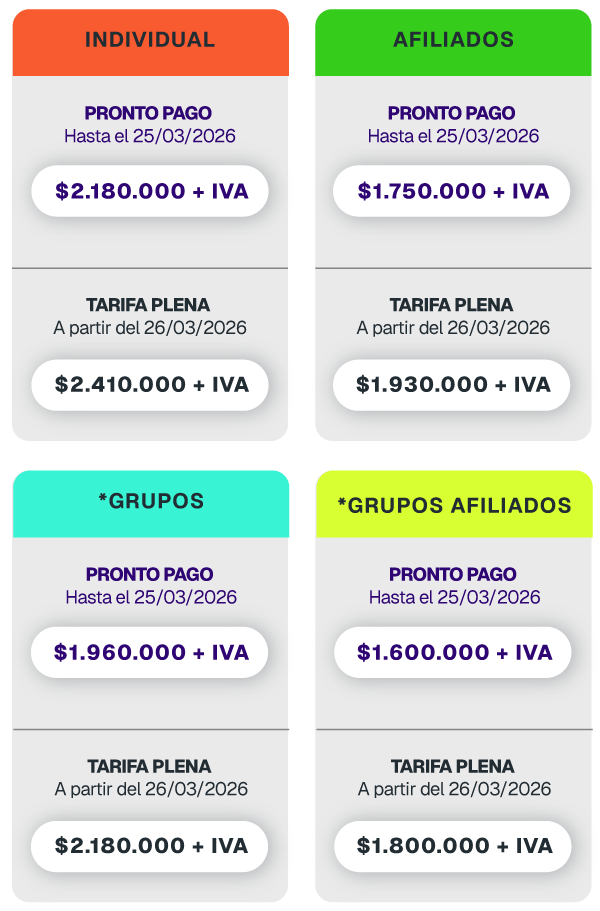Select the orange INDIVIDUAL header tab
This screenshot has width=600, height=911.
(x=150, y=40)
